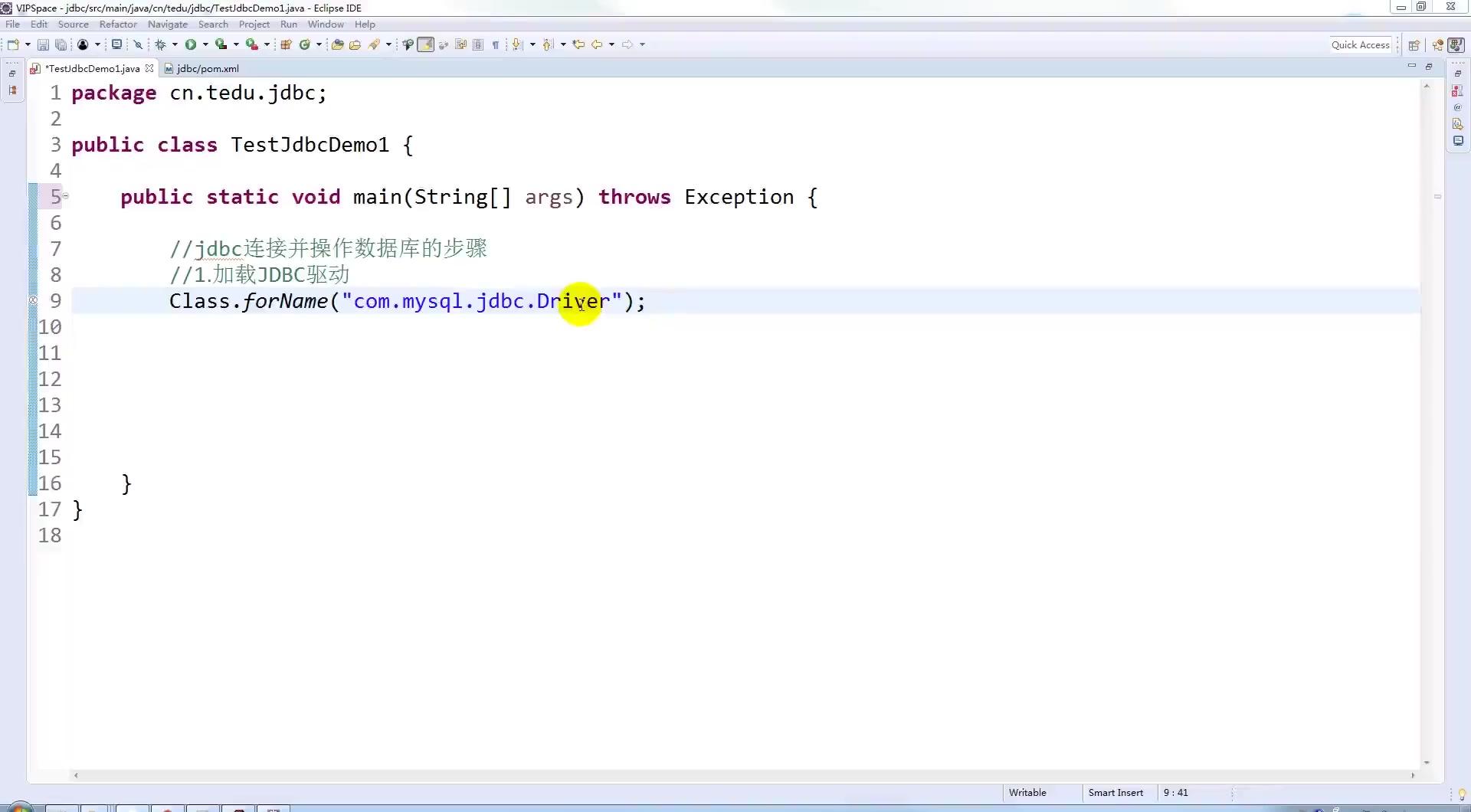Click the New file toolbar icon

[13, 44]
